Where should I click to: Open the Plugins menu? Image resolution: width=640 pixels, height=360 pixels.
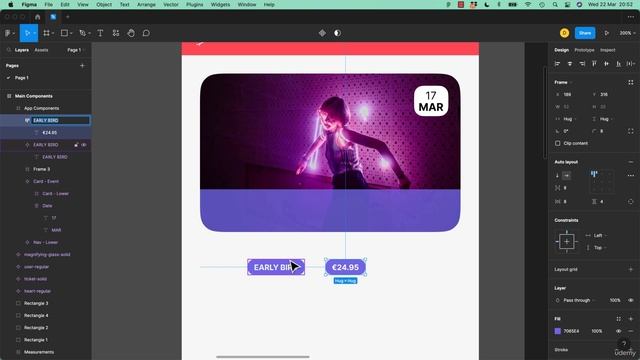click(195, 4)
